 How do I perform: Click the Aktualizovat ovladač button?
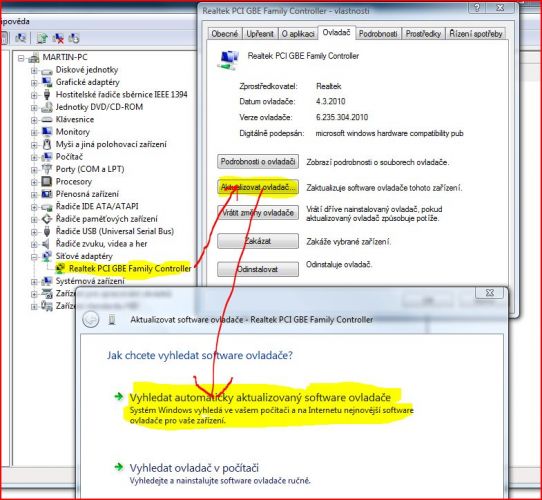[x=258, y=187]
